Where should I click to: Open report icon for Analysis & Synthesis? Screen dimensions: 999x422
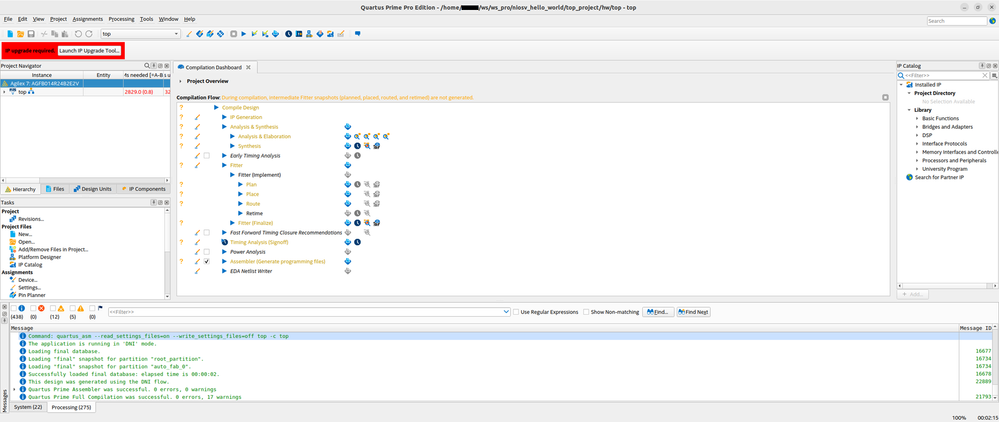[347, 127]
